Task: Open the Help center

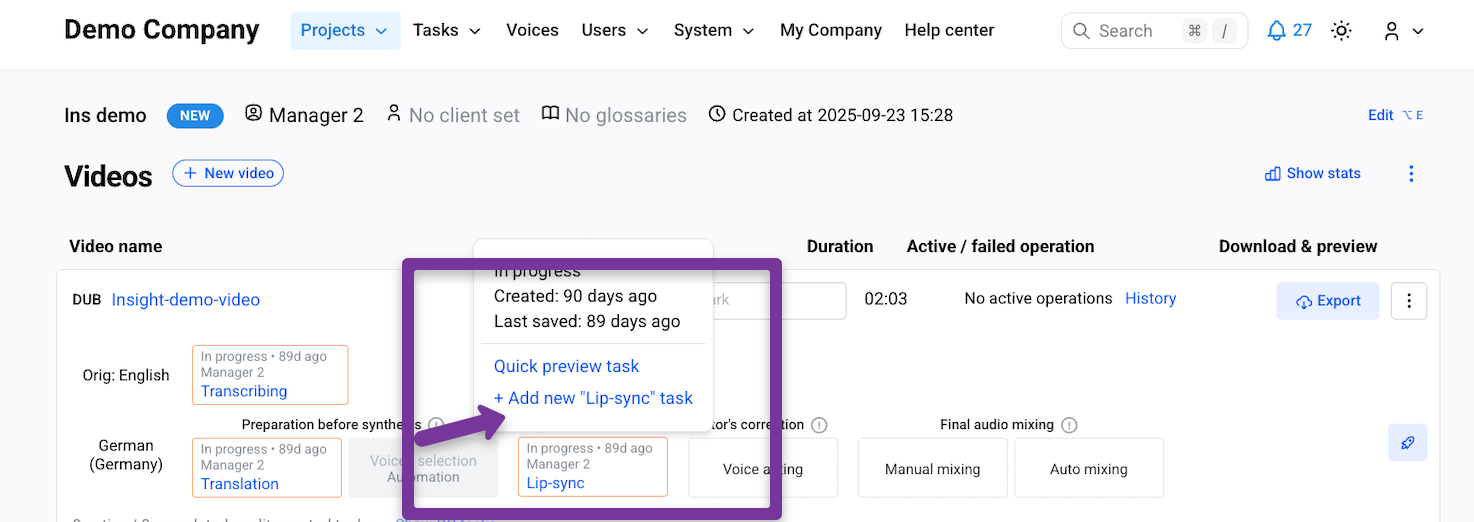Action: [x=949, y=31]
